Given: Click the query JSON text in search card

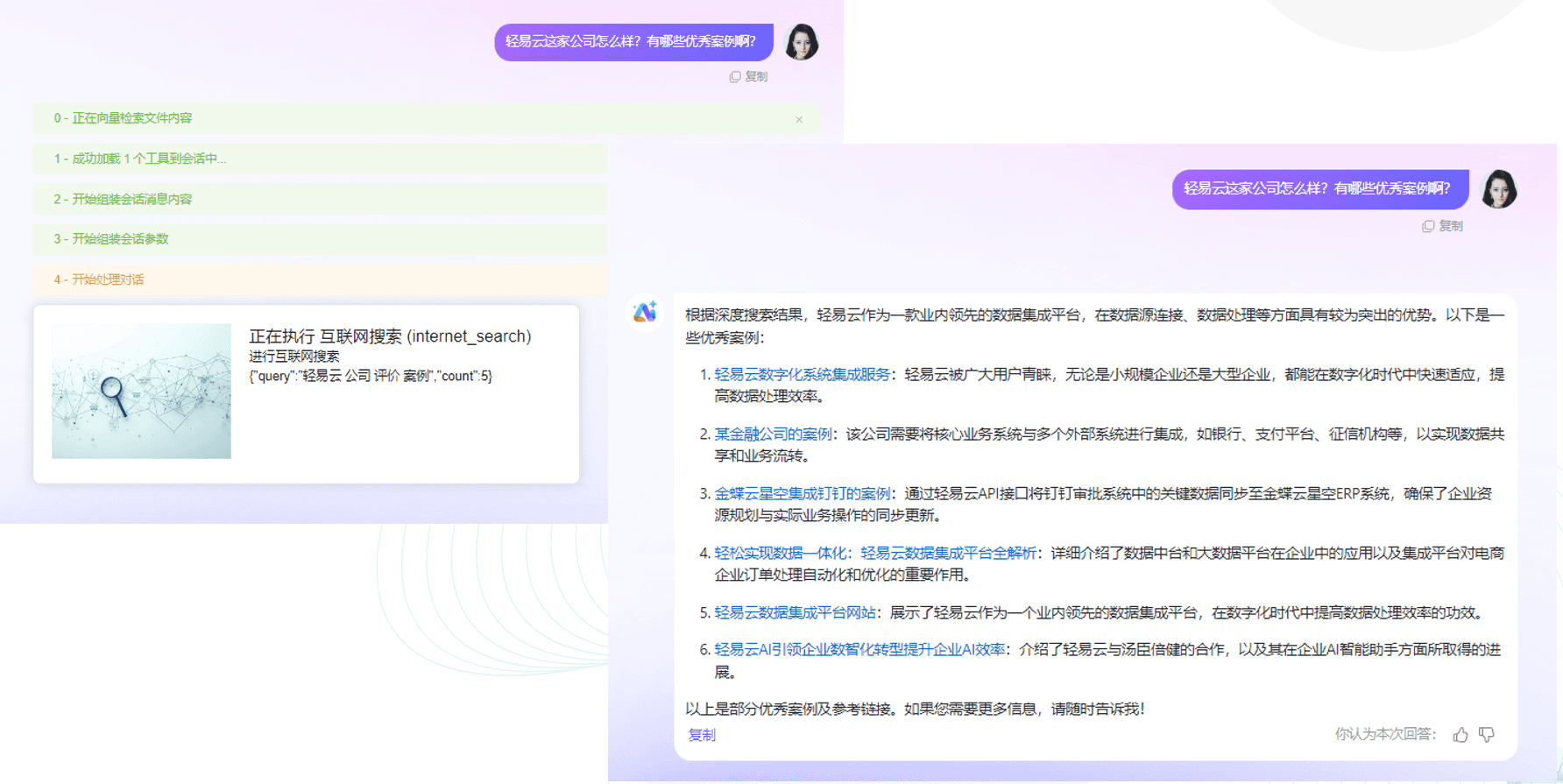Looking at the screenshot, I should coord(371,376).
